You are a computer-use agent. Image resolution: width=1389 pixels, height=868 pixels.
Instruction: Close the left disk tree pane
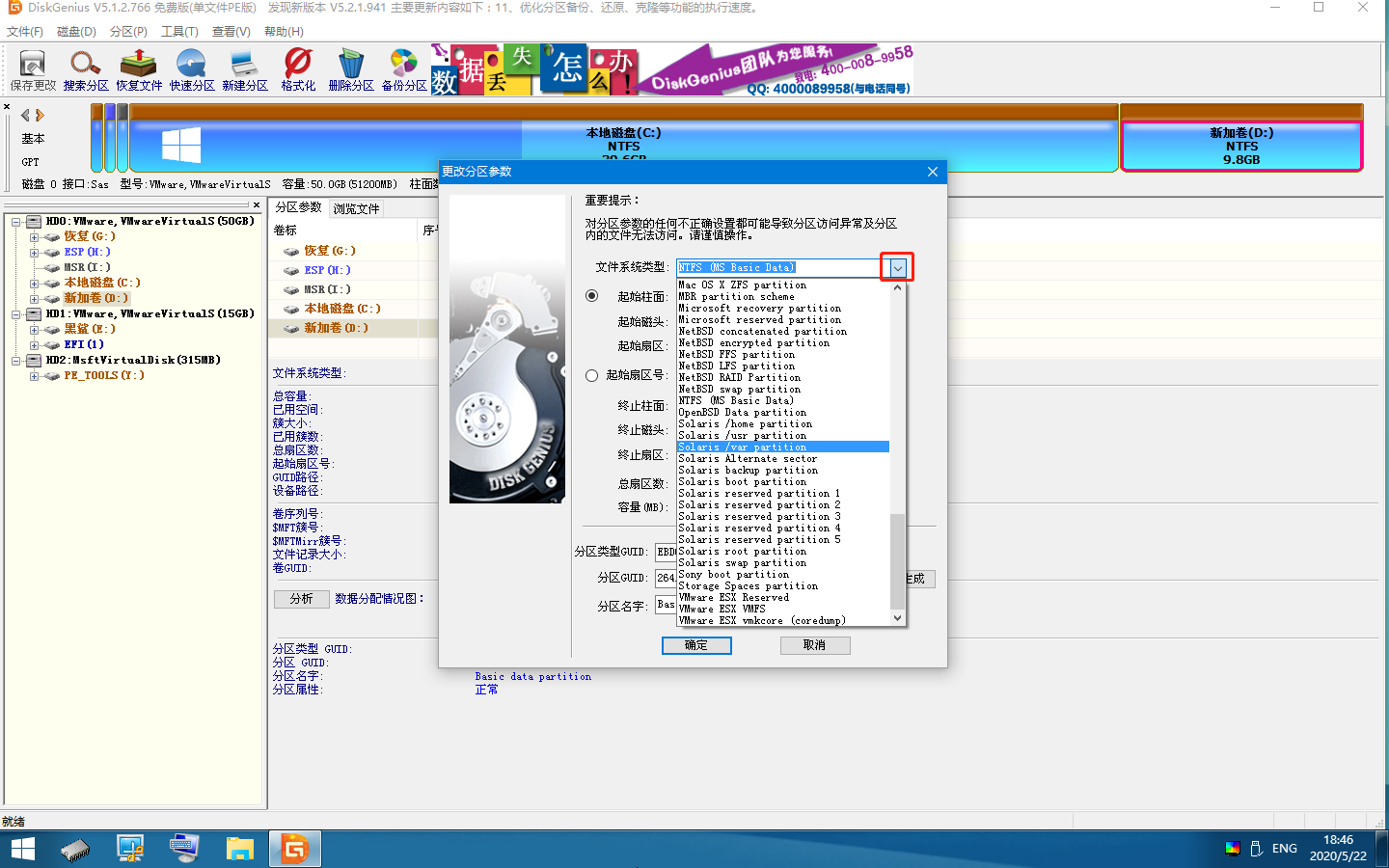pos(257,204)
